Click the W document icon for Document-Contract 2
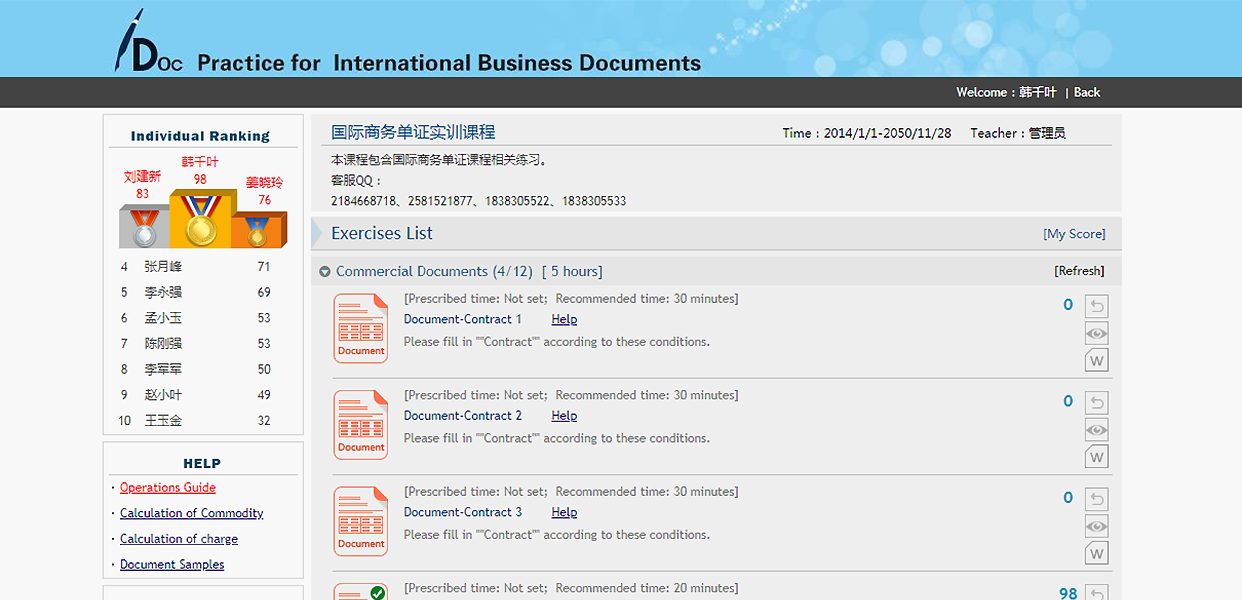This screenshot has height=600, width=1242. 1097,457
